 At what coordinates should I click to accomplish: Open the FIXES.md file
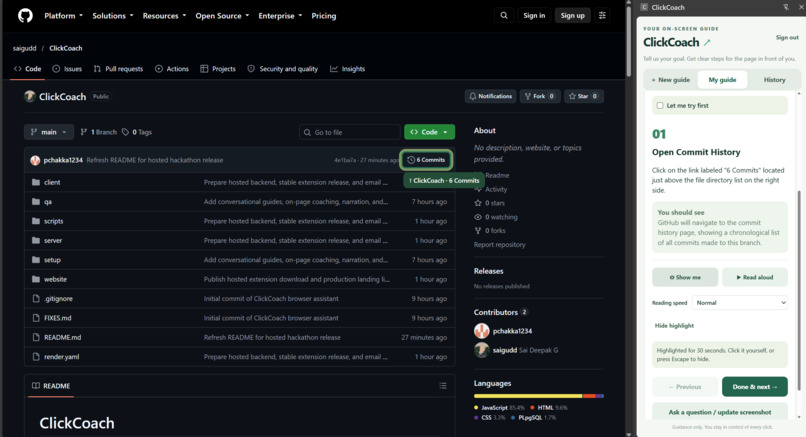58,318
